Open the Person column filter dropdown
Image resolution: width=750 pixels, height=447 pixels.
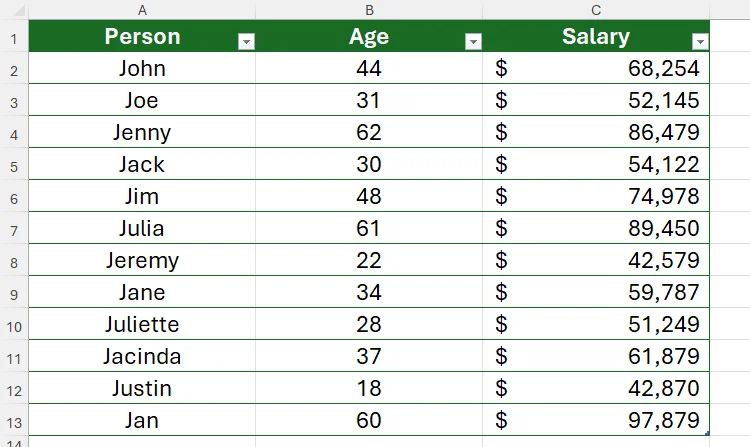pos(245,41)
